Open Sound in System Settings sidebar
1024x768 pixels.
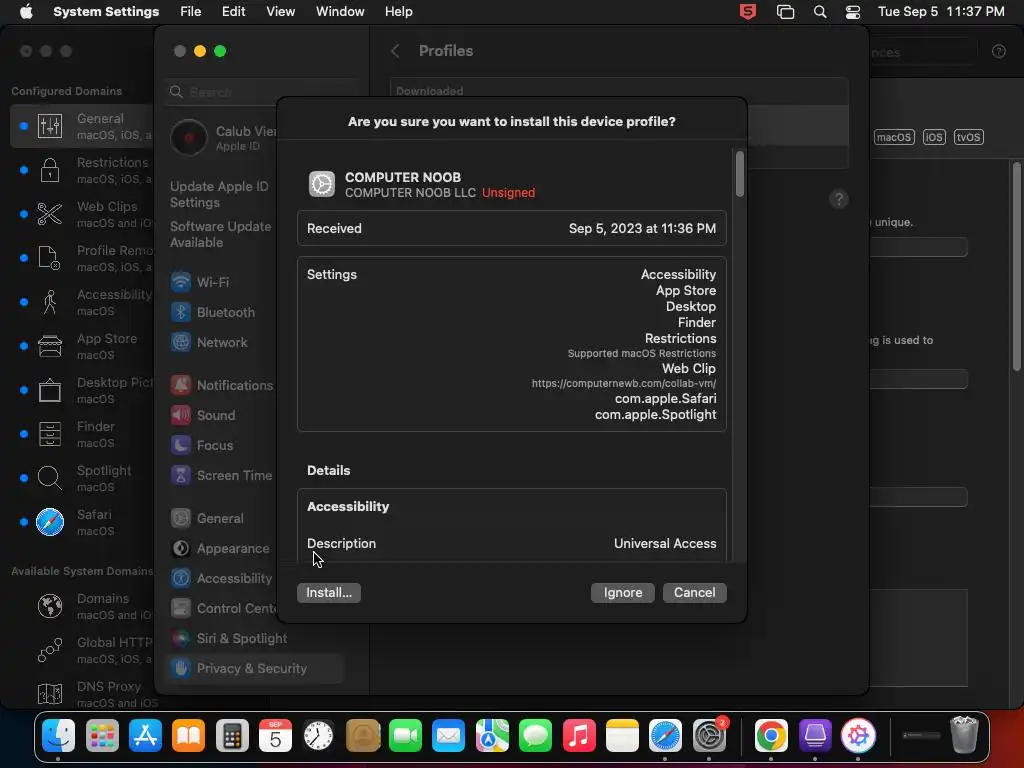tap(204, 415)
